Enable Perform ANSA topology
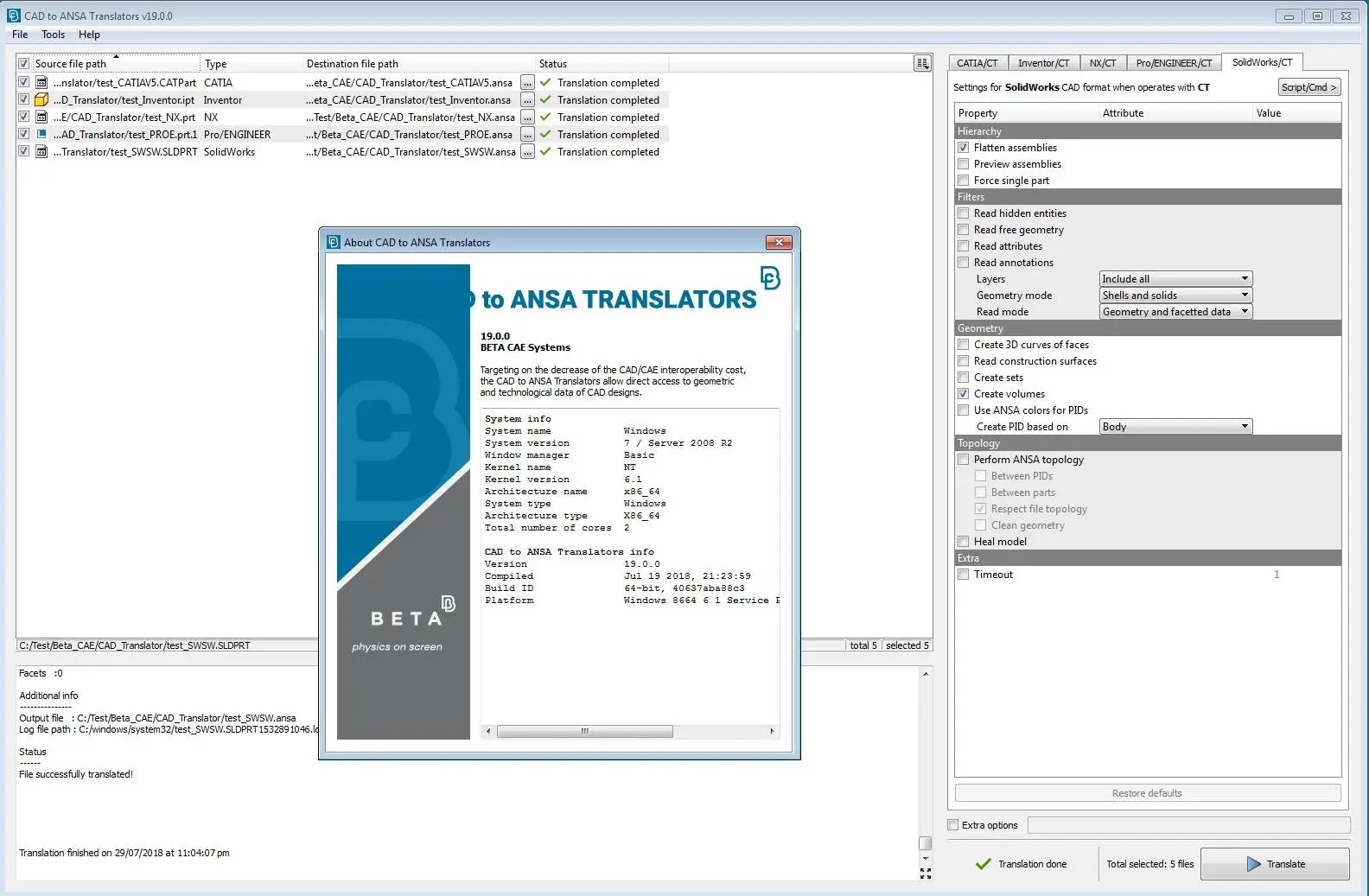1369x896 pixels. (x=964, y=460)
